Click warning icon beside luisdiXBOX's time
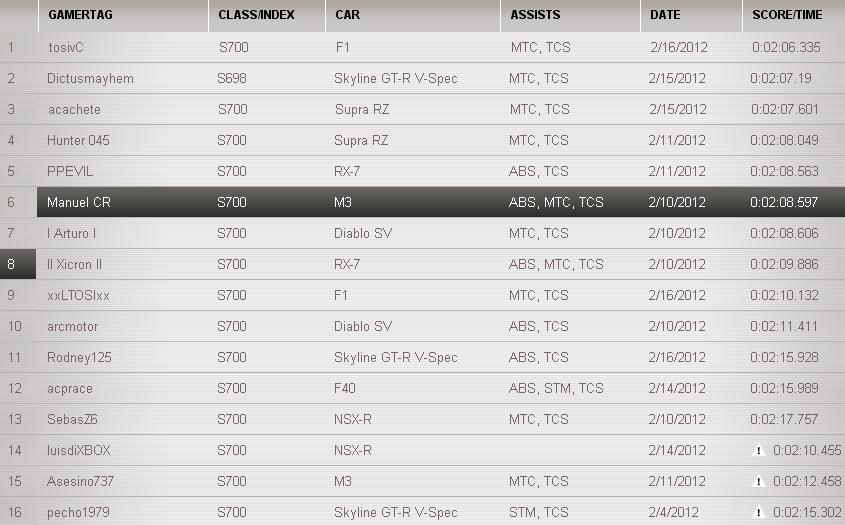Screen dimensions: 845x525 [758, 451]
